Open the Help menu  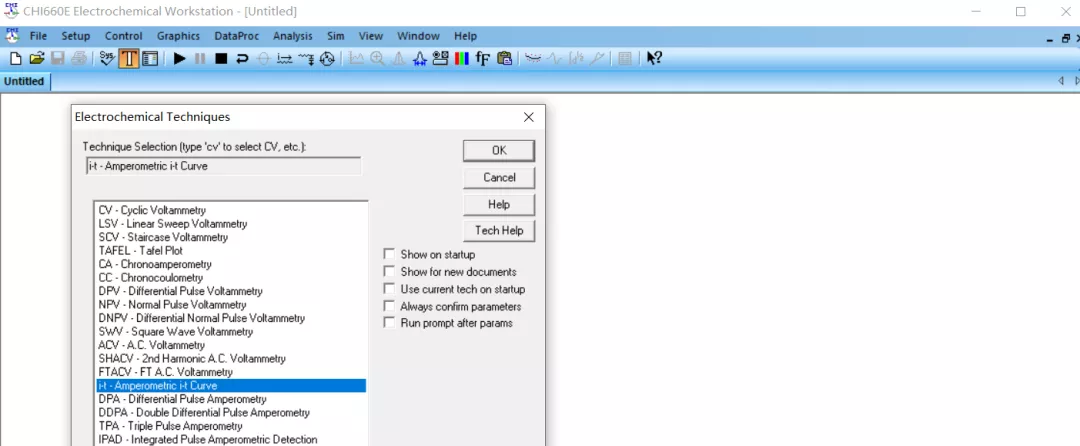[466, 36]
